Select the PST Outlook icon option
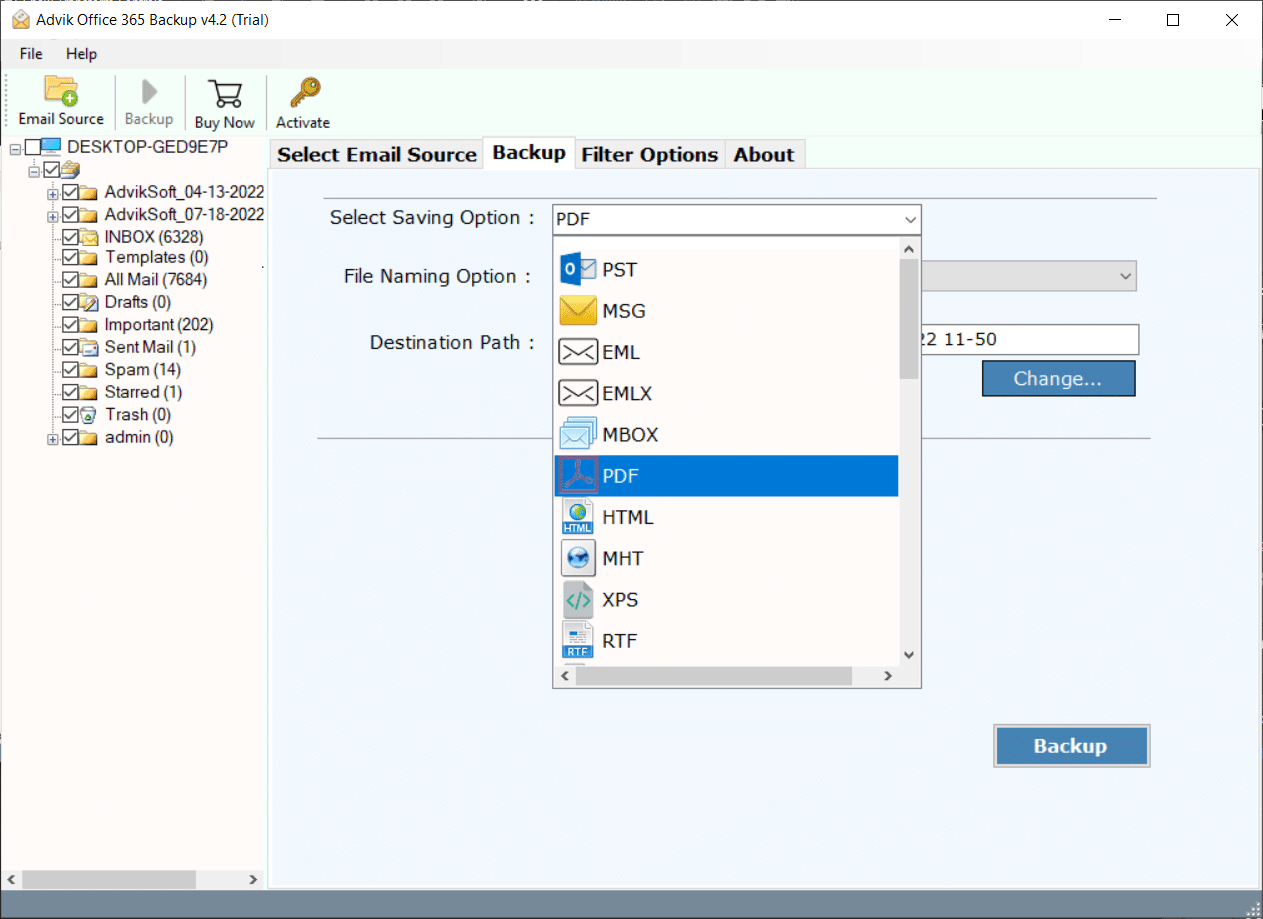This screenshot has width=1263, height=919. pyautogui.click(x=578, y=269)
